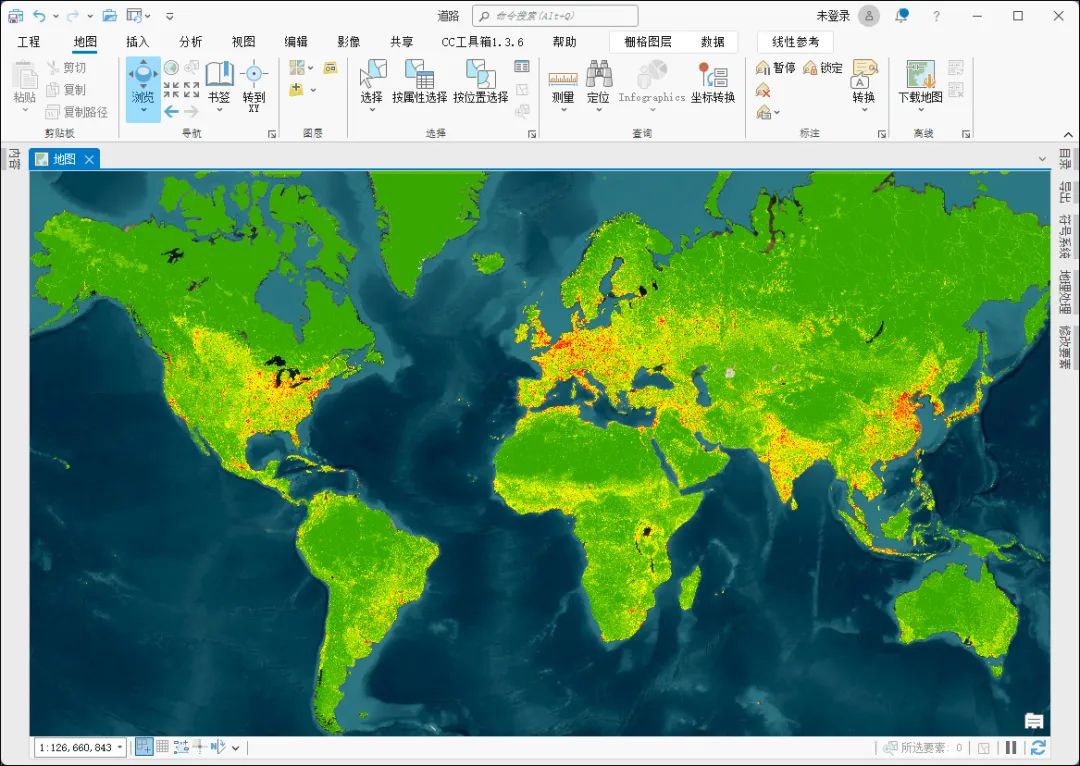Viewport: 1080px width, 766px height.
Task: Open project folder icon in quick access
Action: click(x=109, y=15)
